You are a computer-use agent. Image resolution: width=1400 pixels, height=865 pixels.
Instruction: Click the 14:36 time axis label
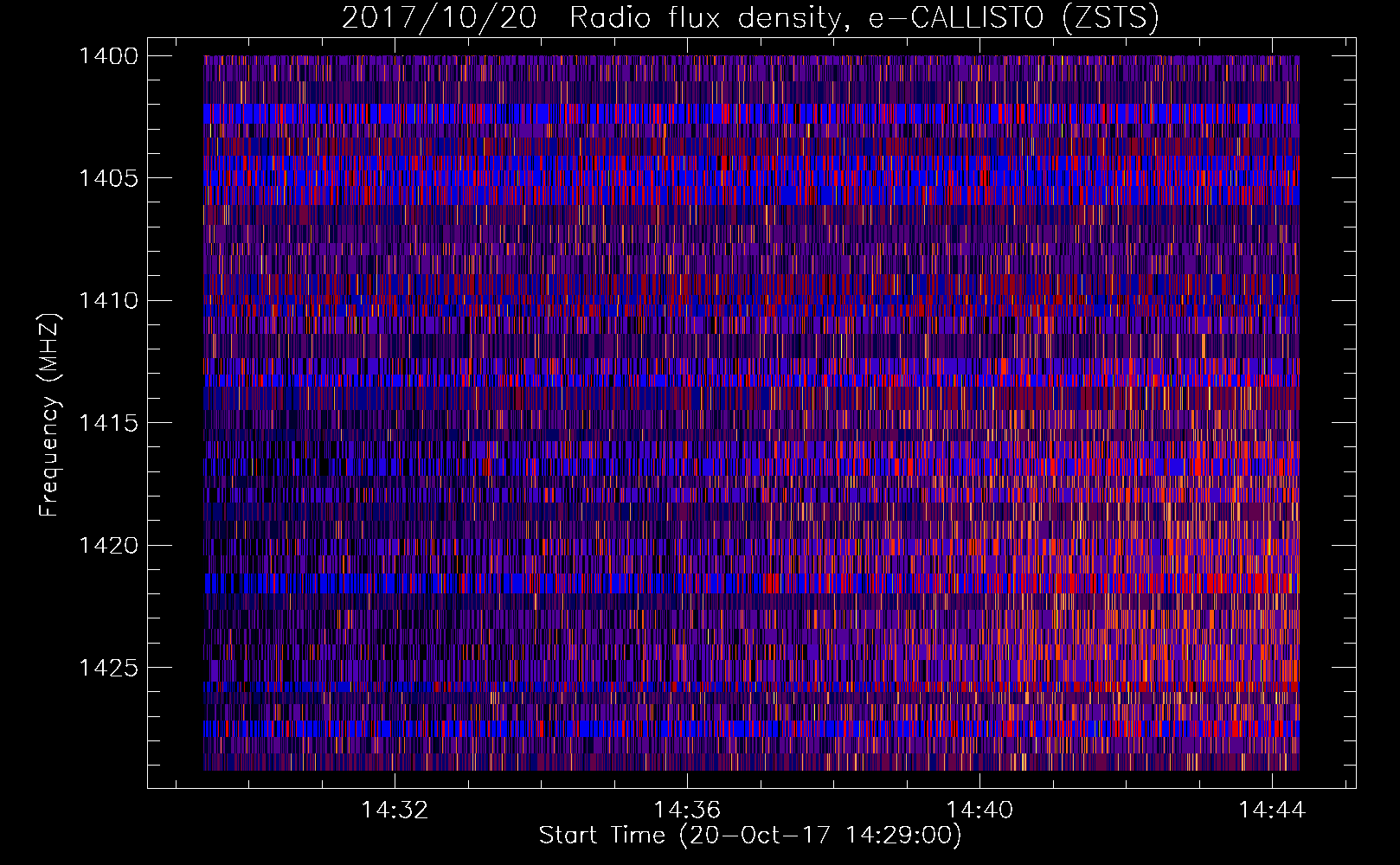coord(687,811)
